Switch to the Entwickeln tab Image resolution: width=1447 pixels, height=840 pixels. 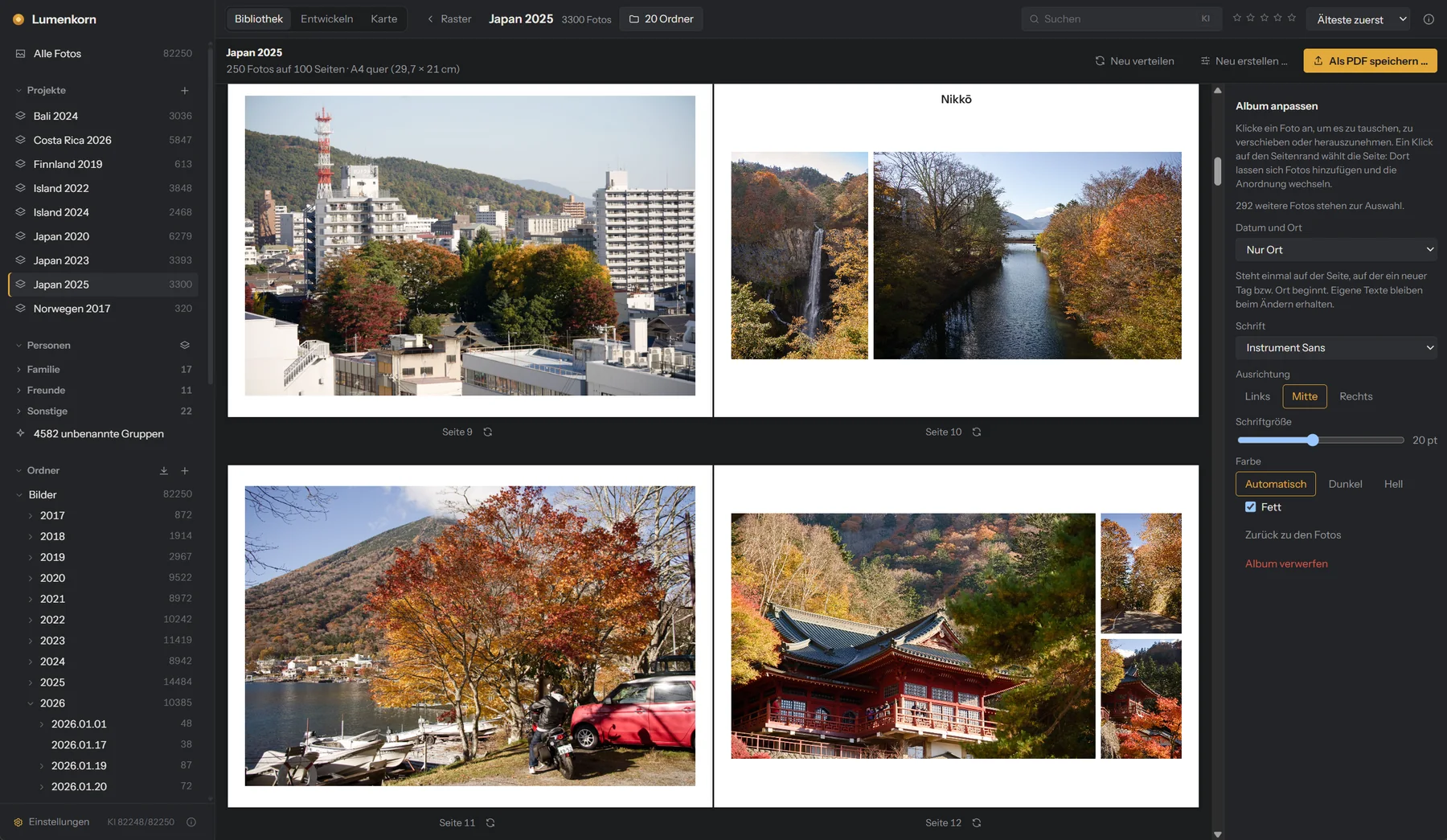click(326, 19)
